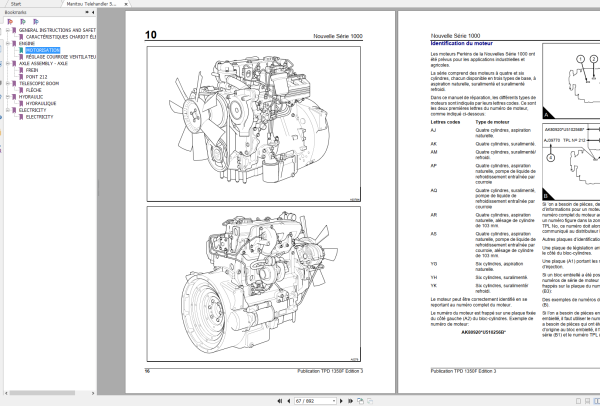
Task: Click 'Publication TPD 1350F Edition 3' on left page
Action: tap(330, 371)
